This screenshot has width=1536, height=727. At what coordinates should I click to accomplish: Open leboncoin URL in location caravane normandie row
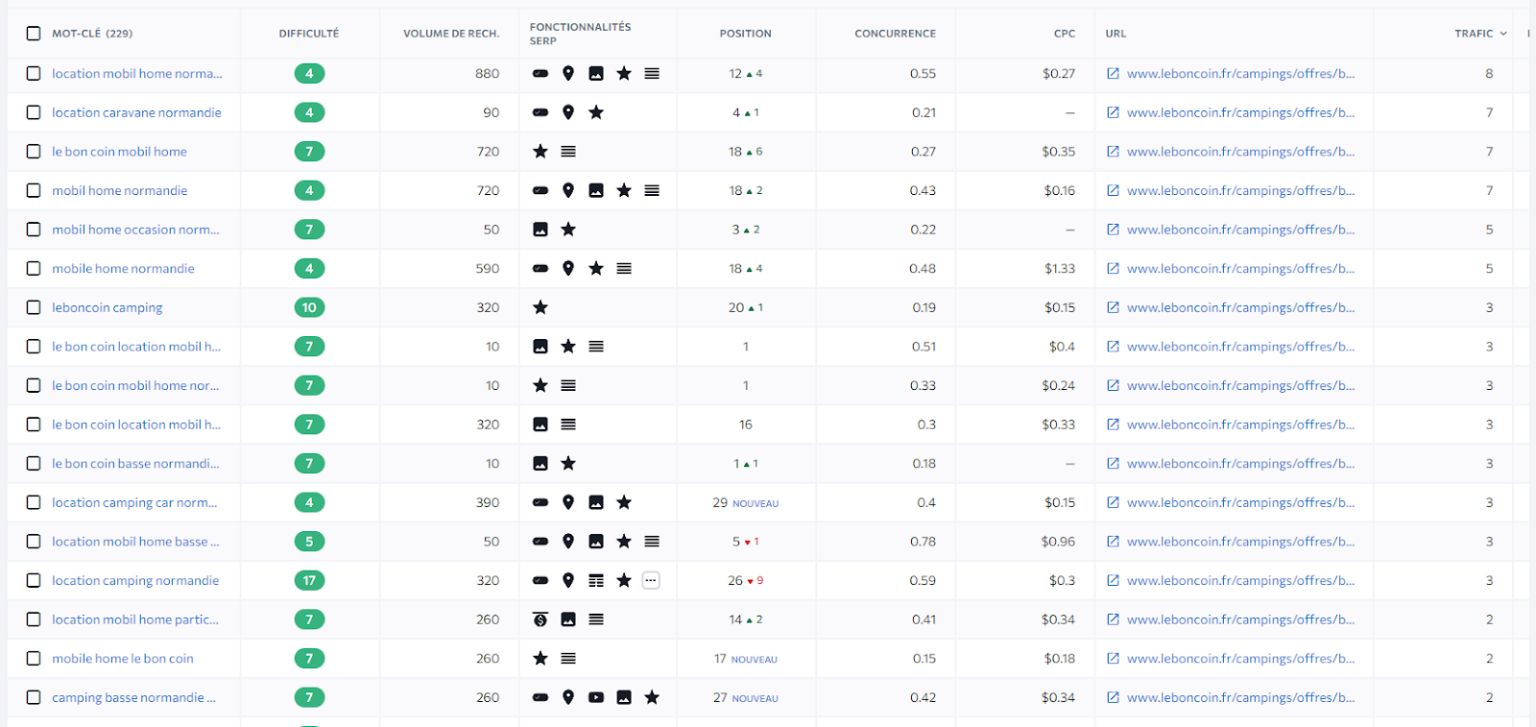point(1241,113)
